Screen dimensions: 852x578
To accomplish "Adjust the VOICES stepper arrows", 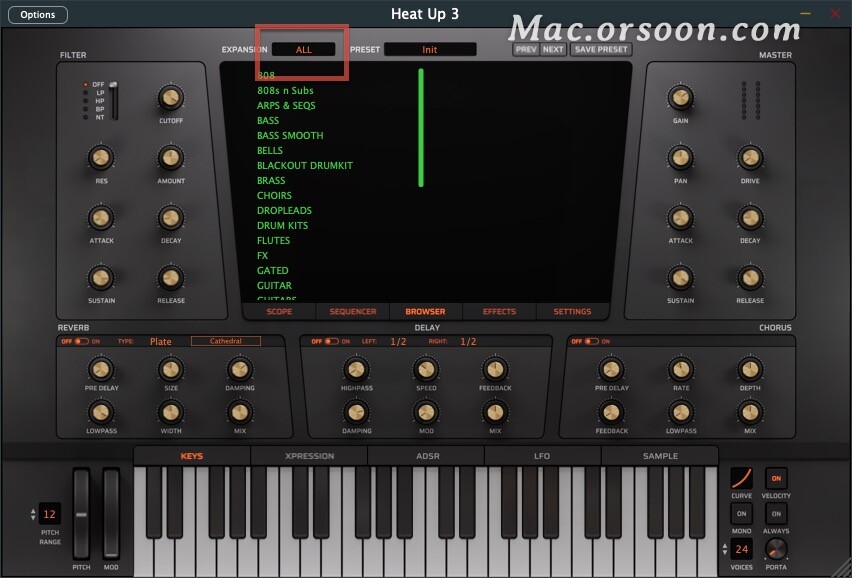I will 724,549.
